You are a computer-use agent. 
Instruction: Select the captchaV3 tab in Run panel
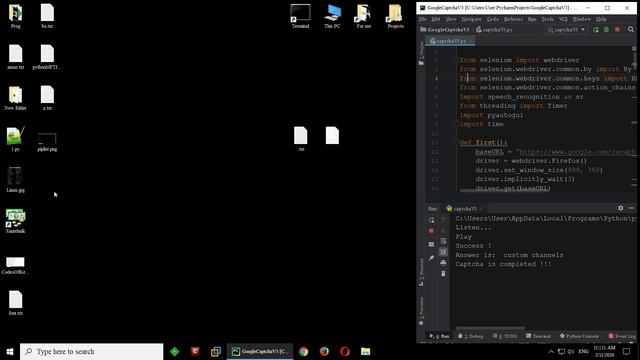click(x=464, y=209)
